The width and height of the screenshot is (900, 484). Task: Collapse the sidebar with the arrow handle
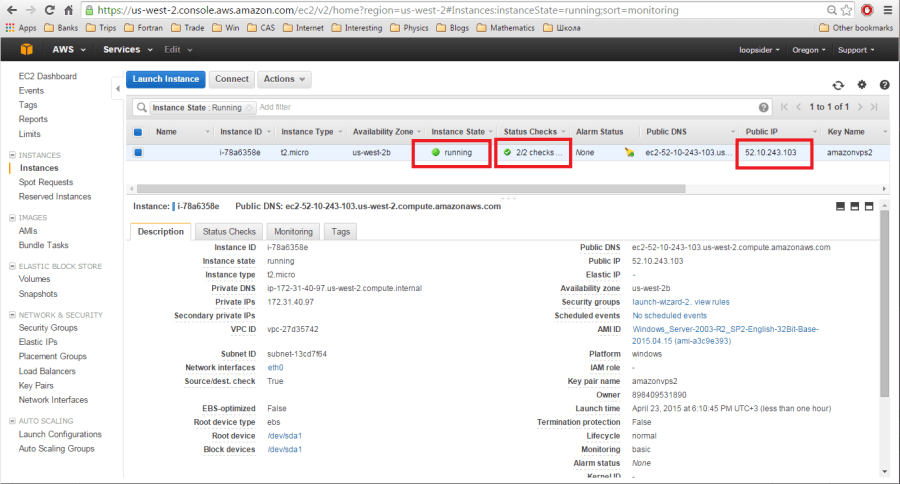(118, 88)
